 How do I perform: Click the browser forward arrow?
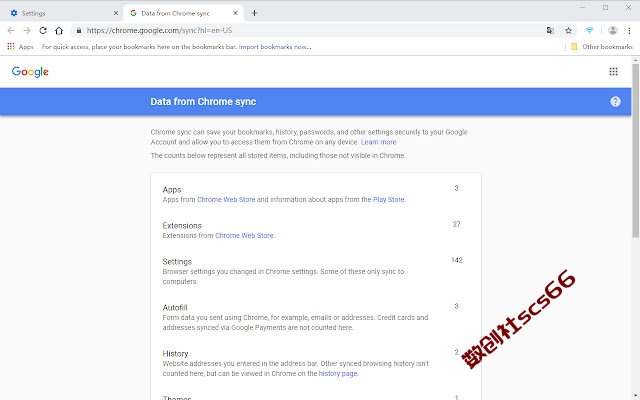[x=27, y=30]
